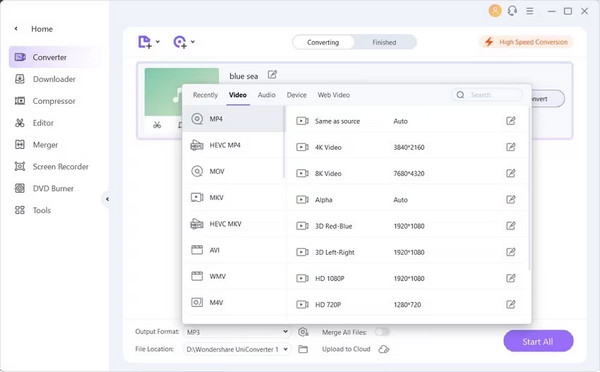Screen dimensions: 600x372
Task: Switch to the Converting tab
Action: [x=323, y=42]
